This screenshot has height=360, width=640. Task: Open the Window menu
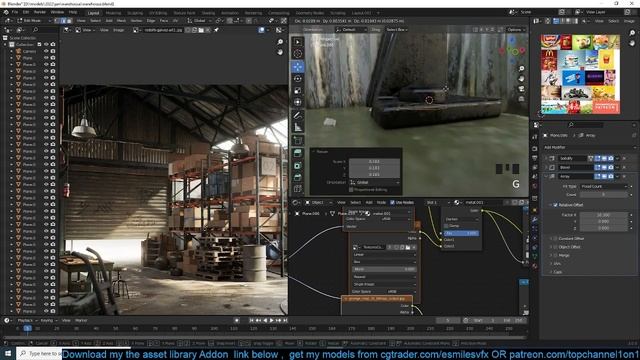click(x=57, y=12)
